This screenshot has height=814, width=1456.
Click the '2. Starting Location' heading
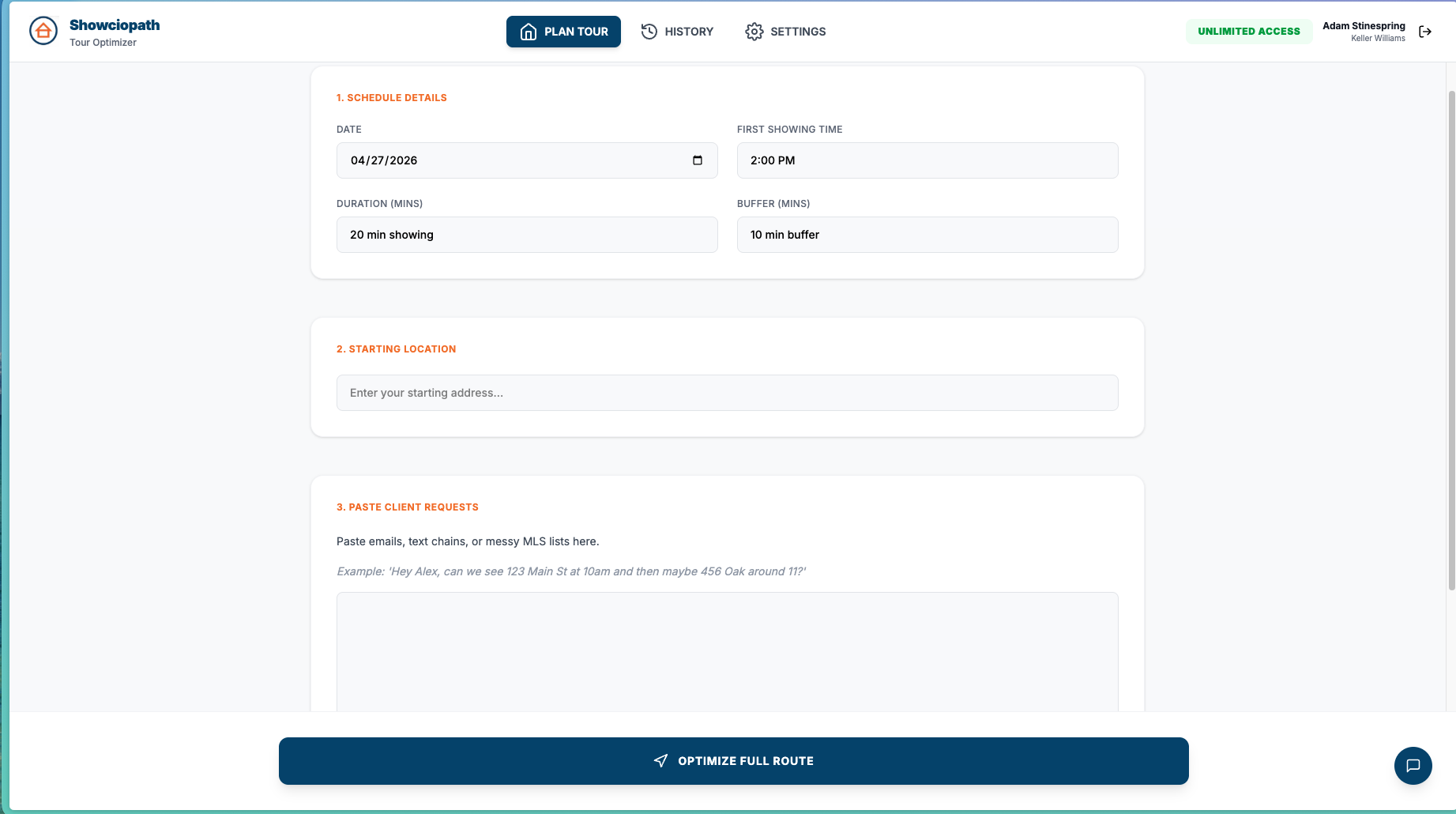point(397,349)
